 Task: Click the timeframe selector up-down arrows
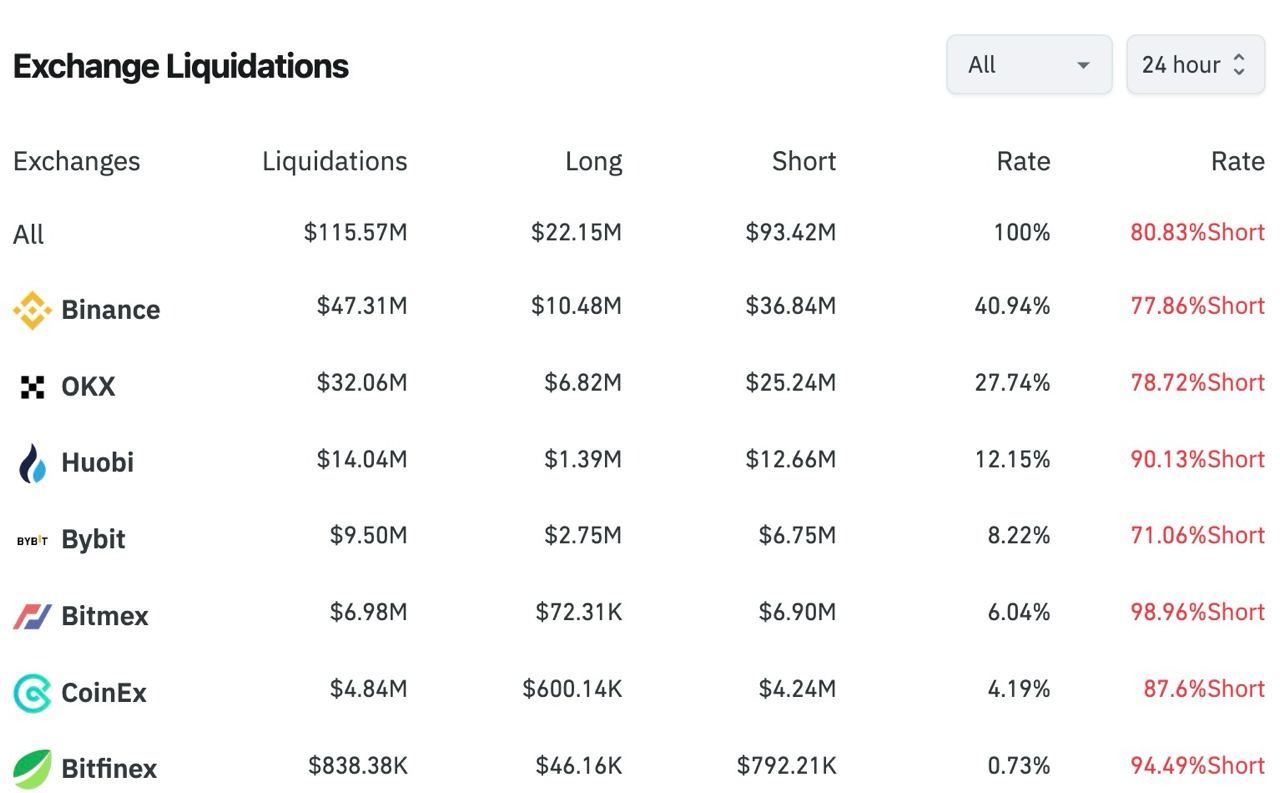click(x=1239, y=65)
